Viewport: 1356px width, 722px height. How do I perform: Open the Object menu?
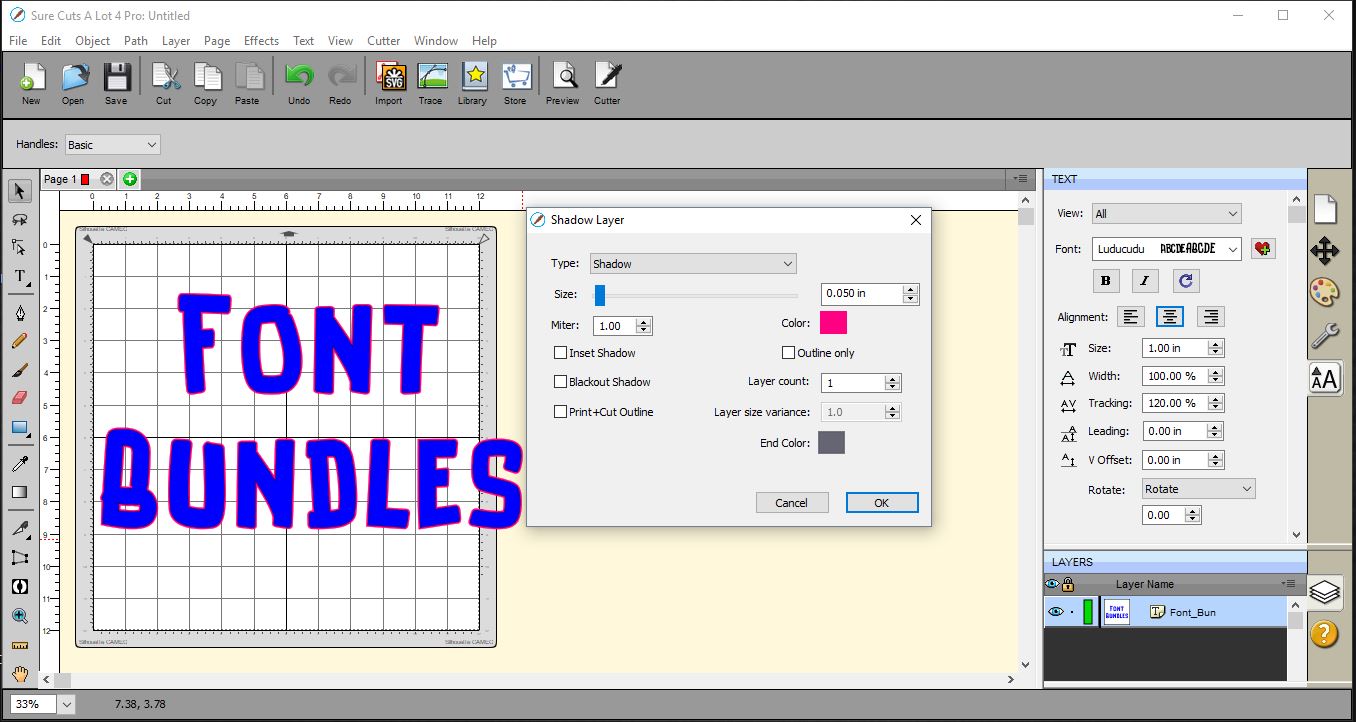point(93,41)
